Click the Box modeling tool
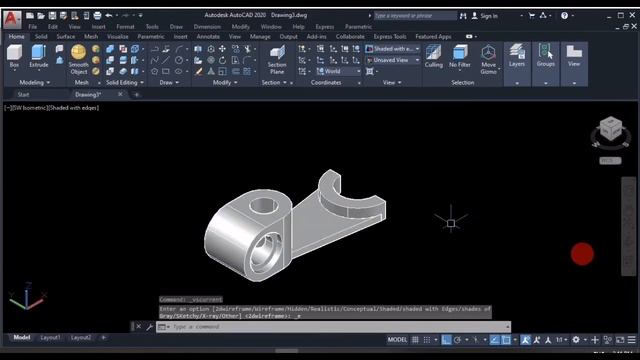 click(x=14, y=56)
